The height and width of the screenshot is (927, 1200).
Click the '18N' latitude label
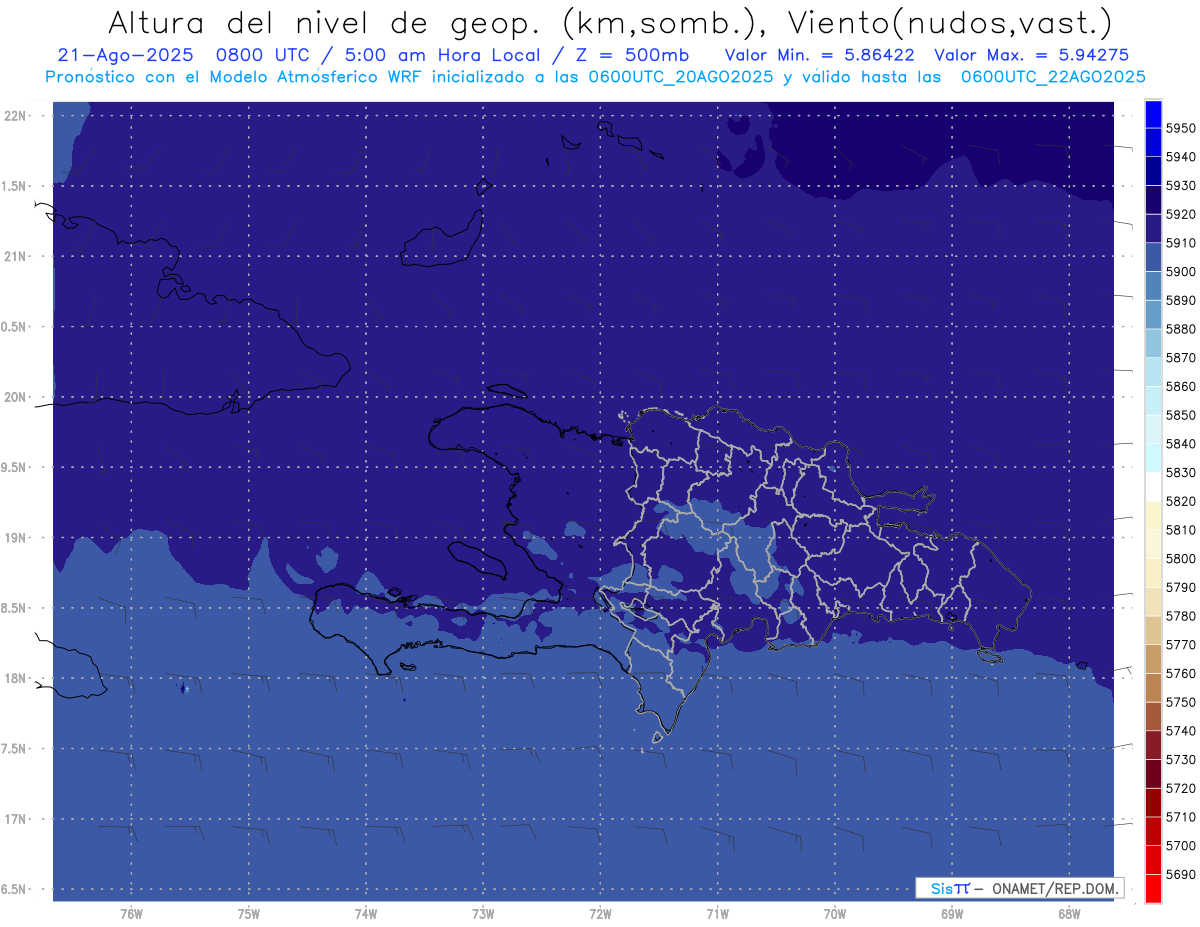14,678
